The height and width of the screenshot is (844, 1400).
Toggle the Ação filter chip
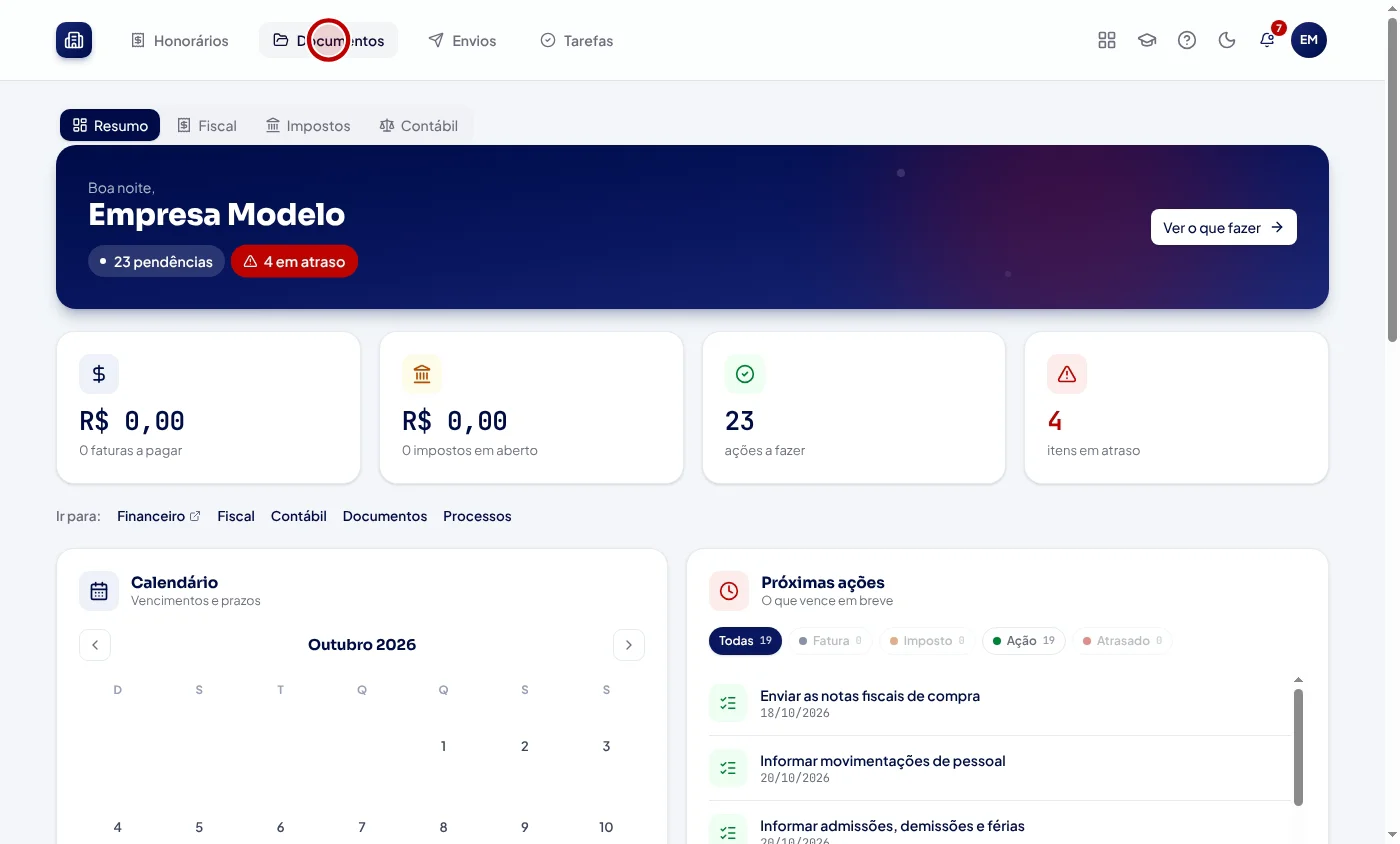coord(1024,641)
